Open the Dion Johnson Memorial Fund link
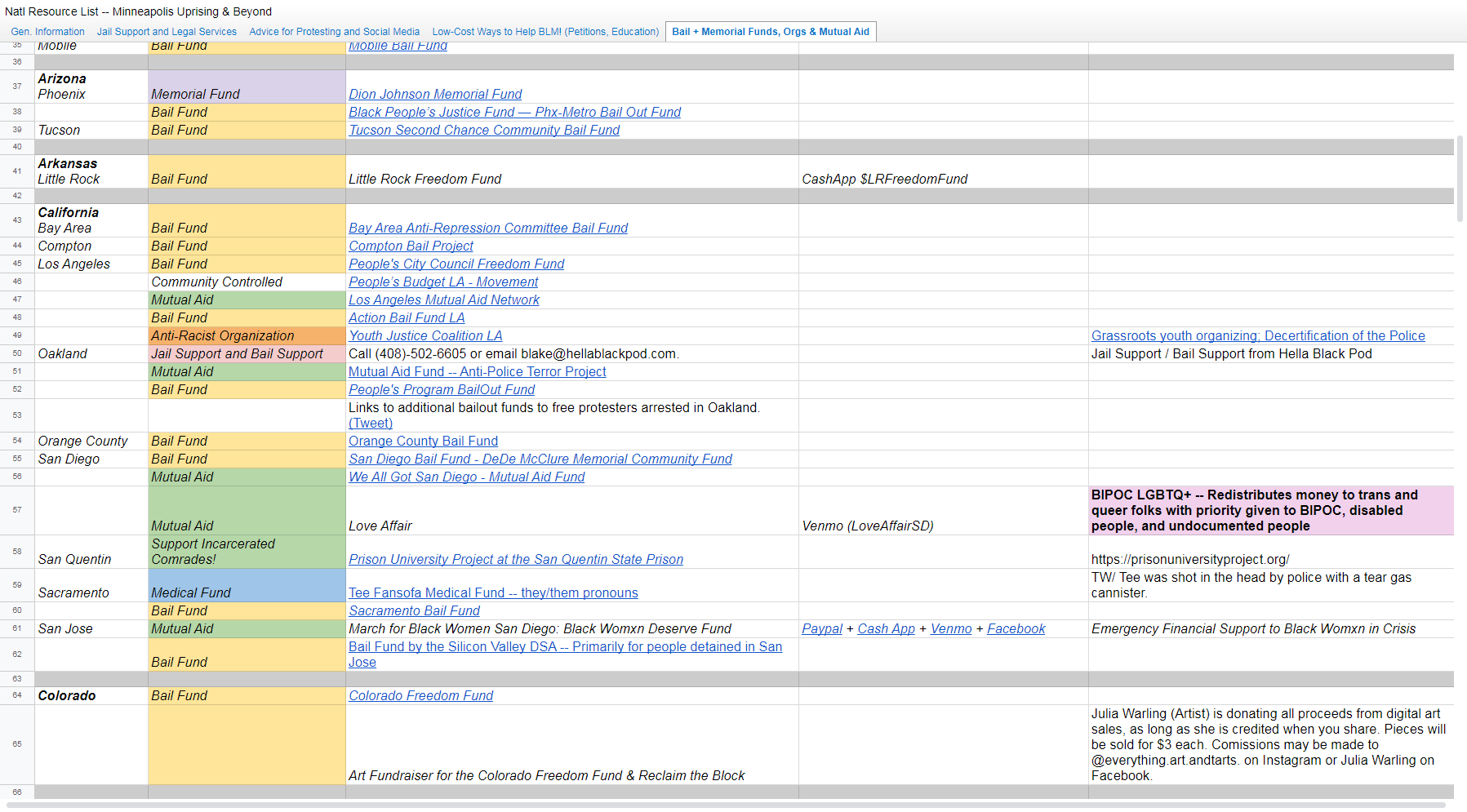Screen dimensions: 1467x812 click(435, 95)
